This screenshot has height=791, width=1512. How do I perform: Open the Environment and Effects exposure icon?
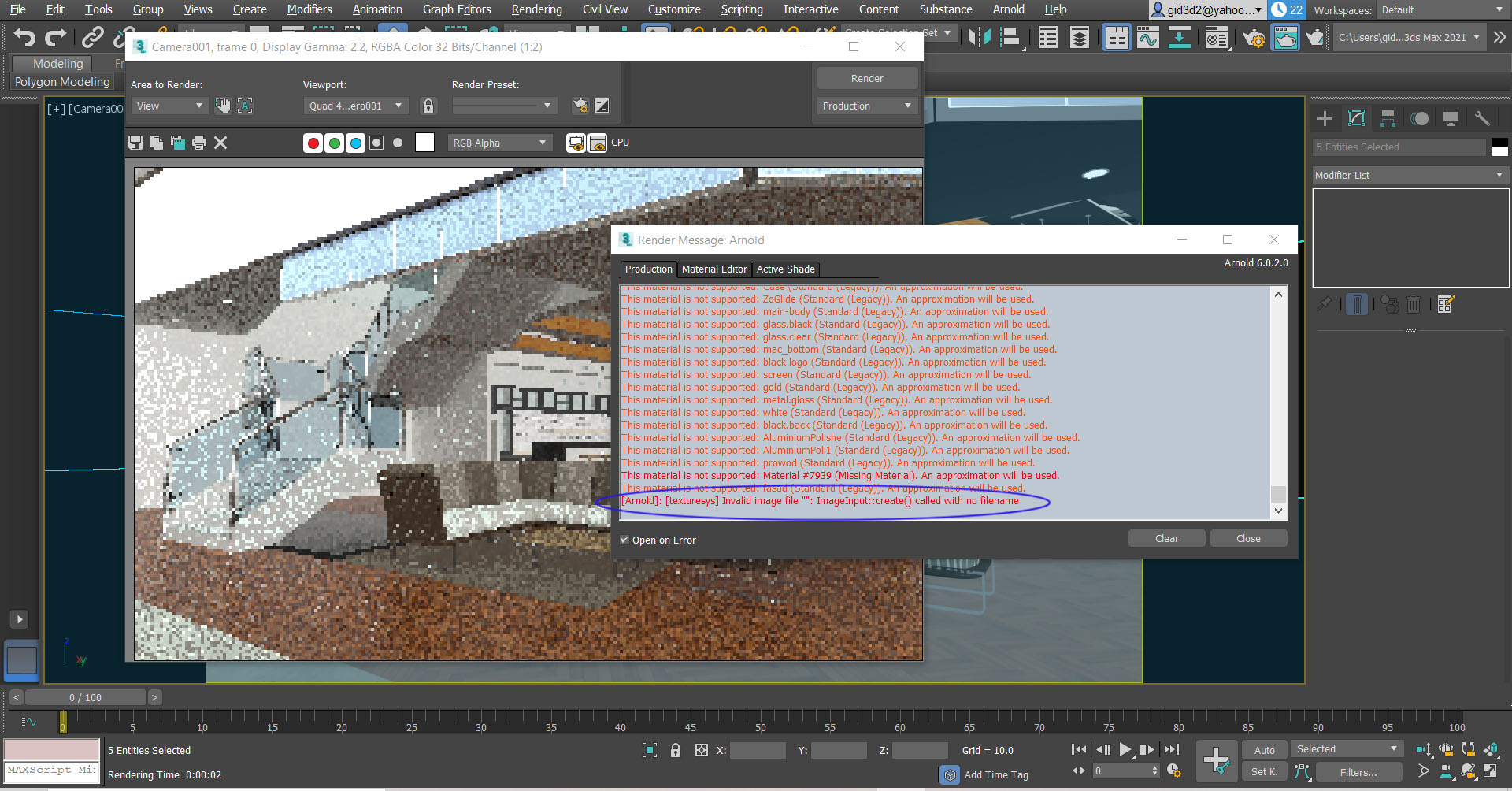[602, 106]
